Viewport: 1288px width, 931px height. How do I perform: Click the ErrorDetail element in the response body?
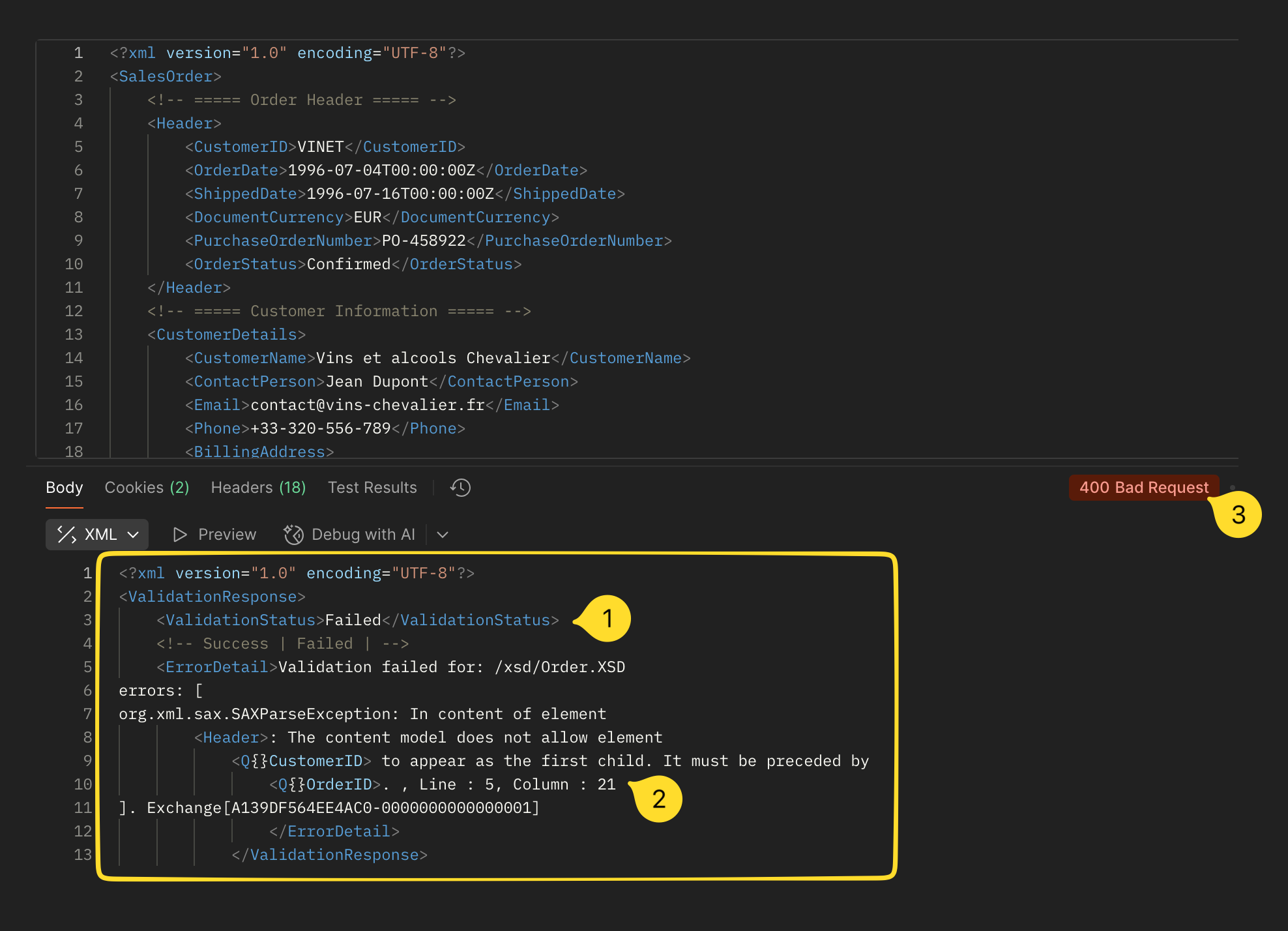click(x=216, y=666)
